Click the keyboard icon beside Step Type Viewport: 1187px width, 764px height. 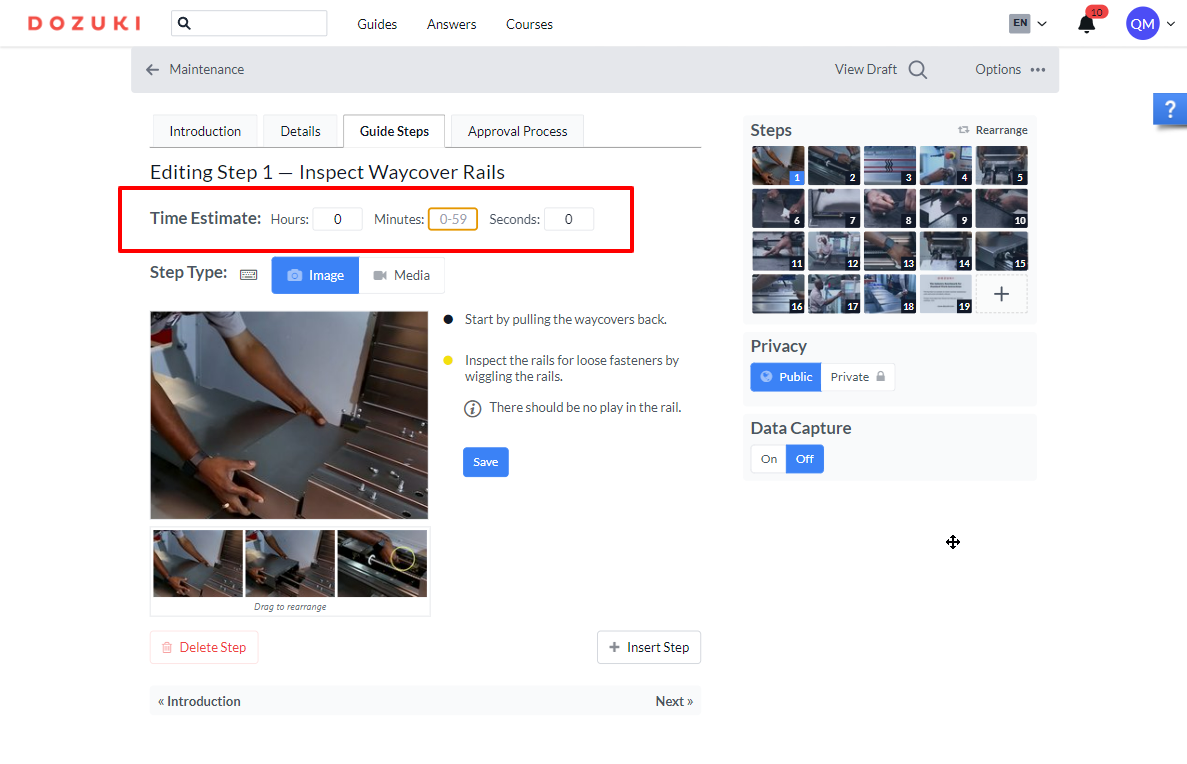pyautogui.click(x=248, y=275)
